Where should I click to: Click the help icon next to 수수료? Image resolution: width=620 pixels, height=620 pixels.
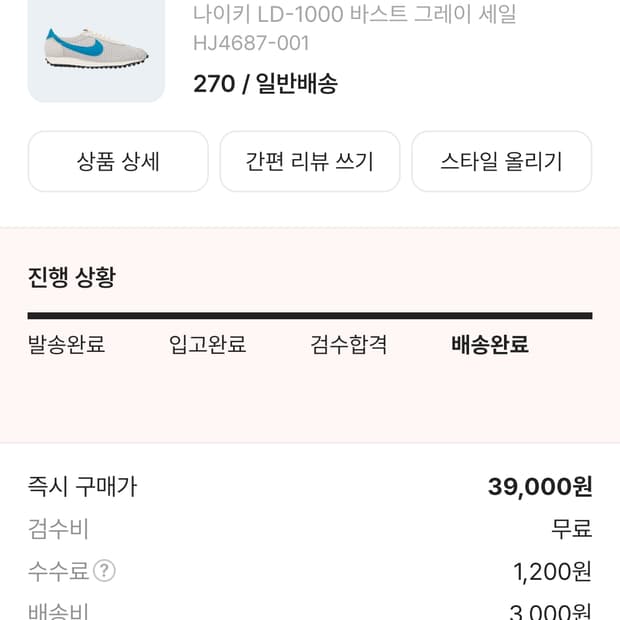(x=104, y=571)
